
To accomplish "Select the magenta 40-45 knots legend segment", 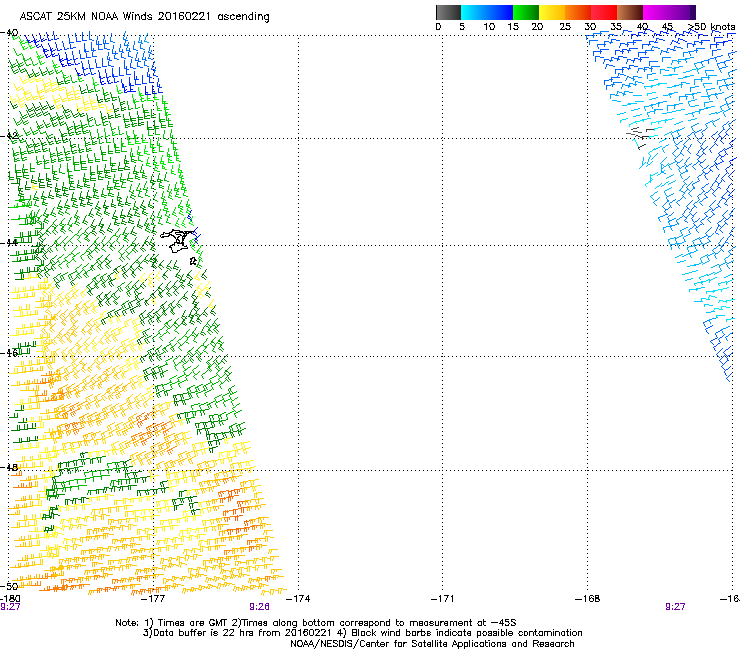I will coord(656,12).
